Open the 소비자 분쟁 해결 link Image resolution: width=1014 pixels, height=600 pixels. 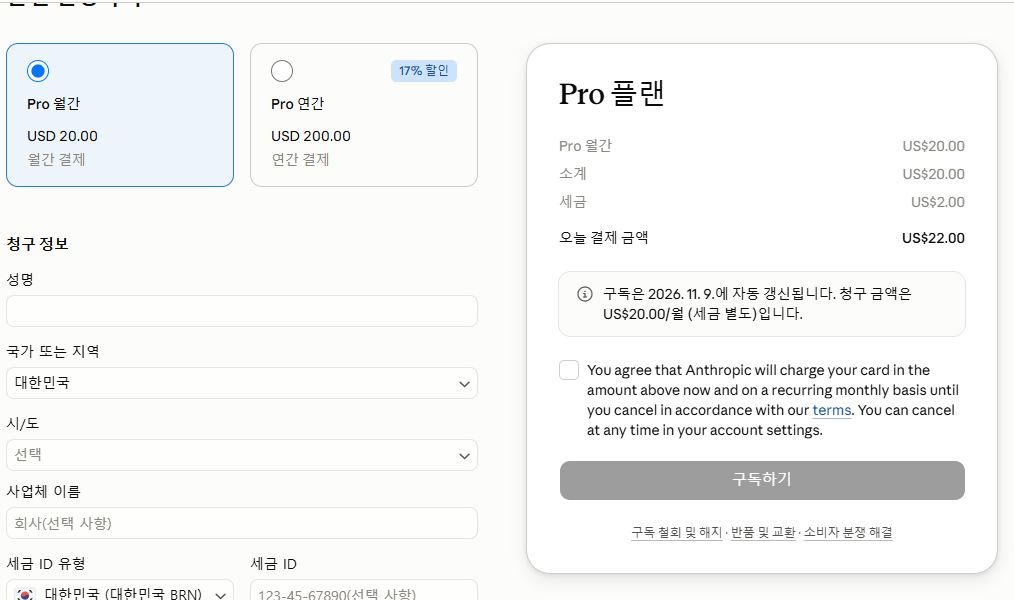click(x=848, y=532)
